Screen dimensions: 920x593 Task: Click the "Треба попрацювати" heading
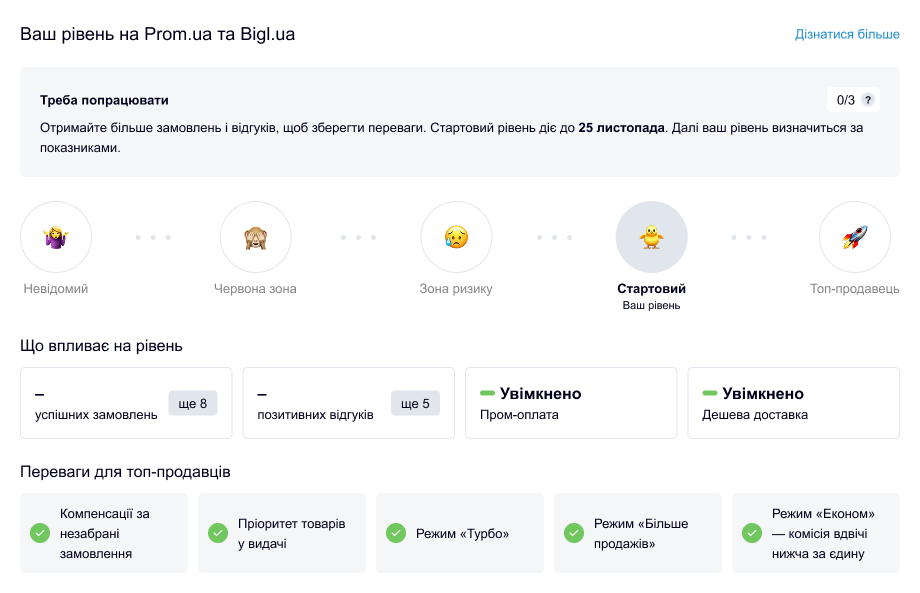104,100
